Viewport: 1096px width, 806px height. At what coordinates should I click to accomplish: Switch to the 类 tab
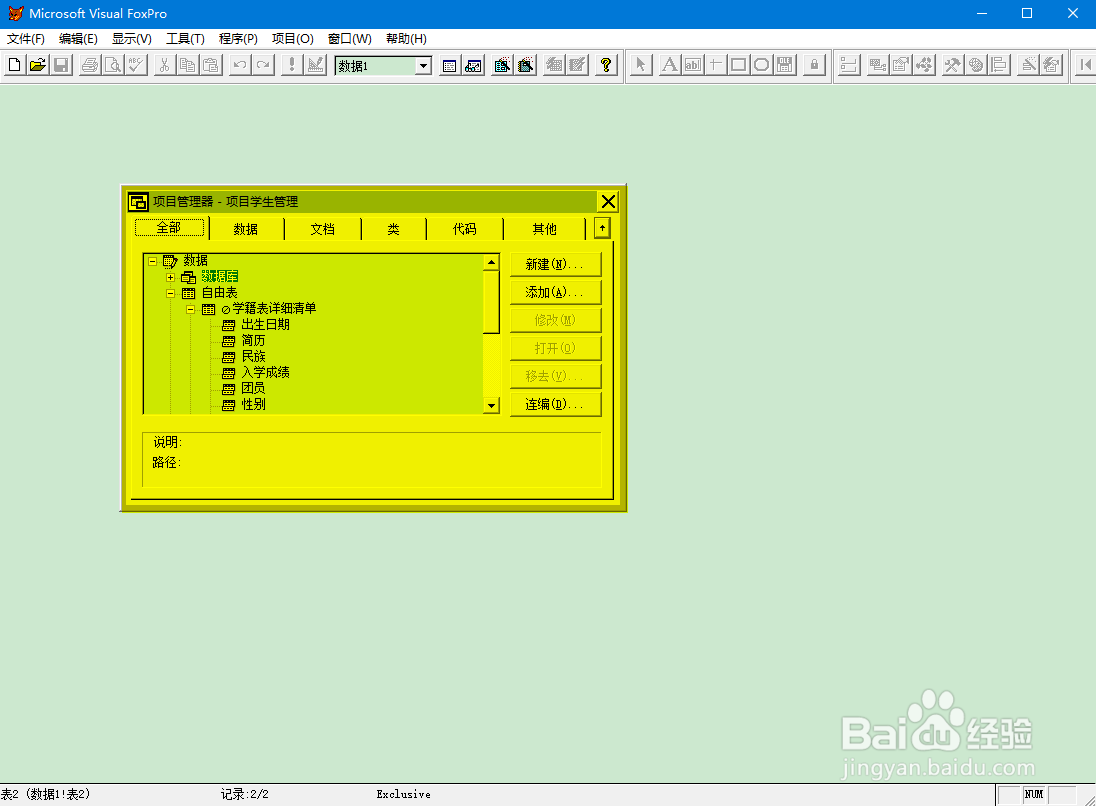[x=394, y=229]
